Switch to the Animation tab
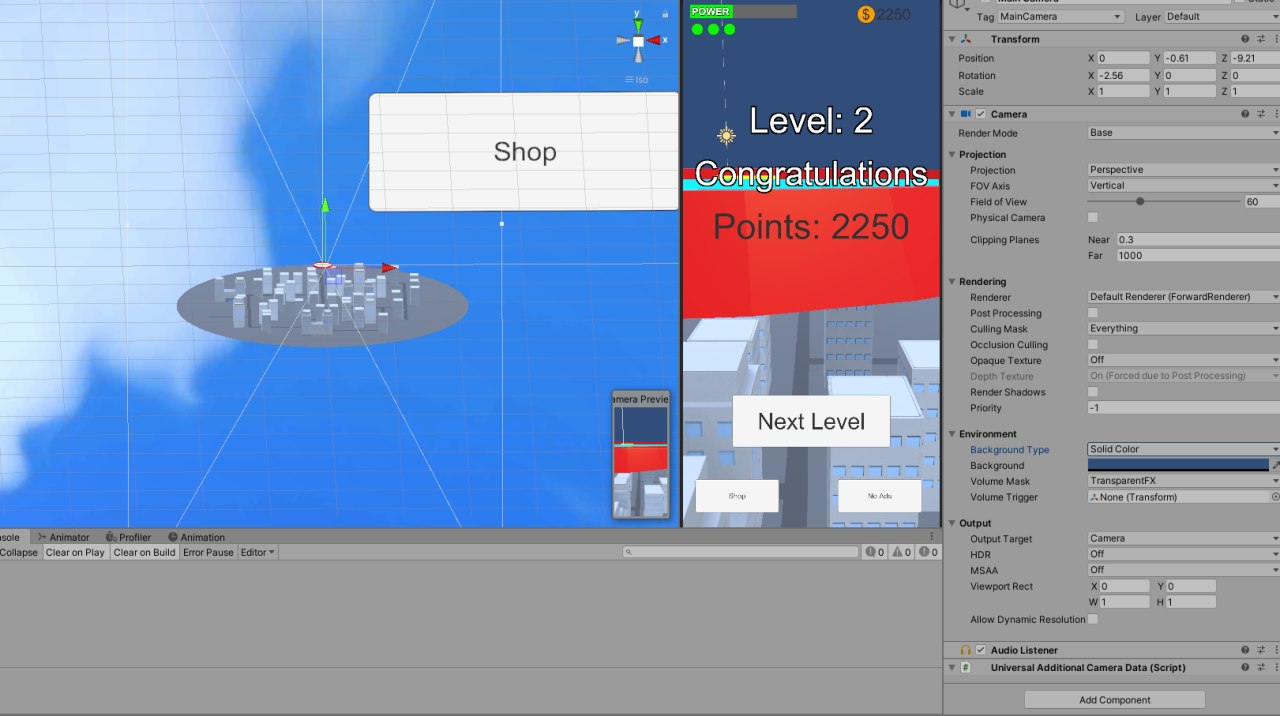The width and height of the screenshot is (1280, 716). click(x=197, y=537)
